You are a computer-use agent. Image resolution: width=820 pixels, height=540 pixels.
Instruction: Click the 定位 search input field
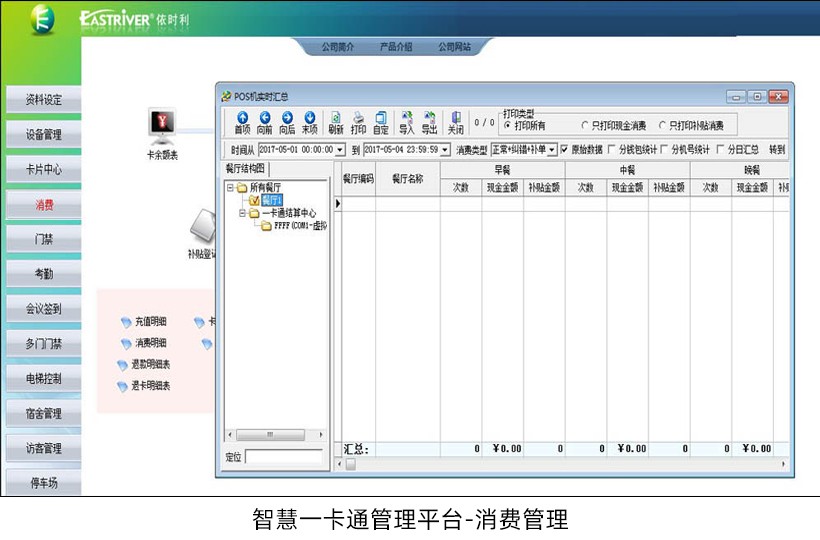pyautogui.click(x=284, y=457)
